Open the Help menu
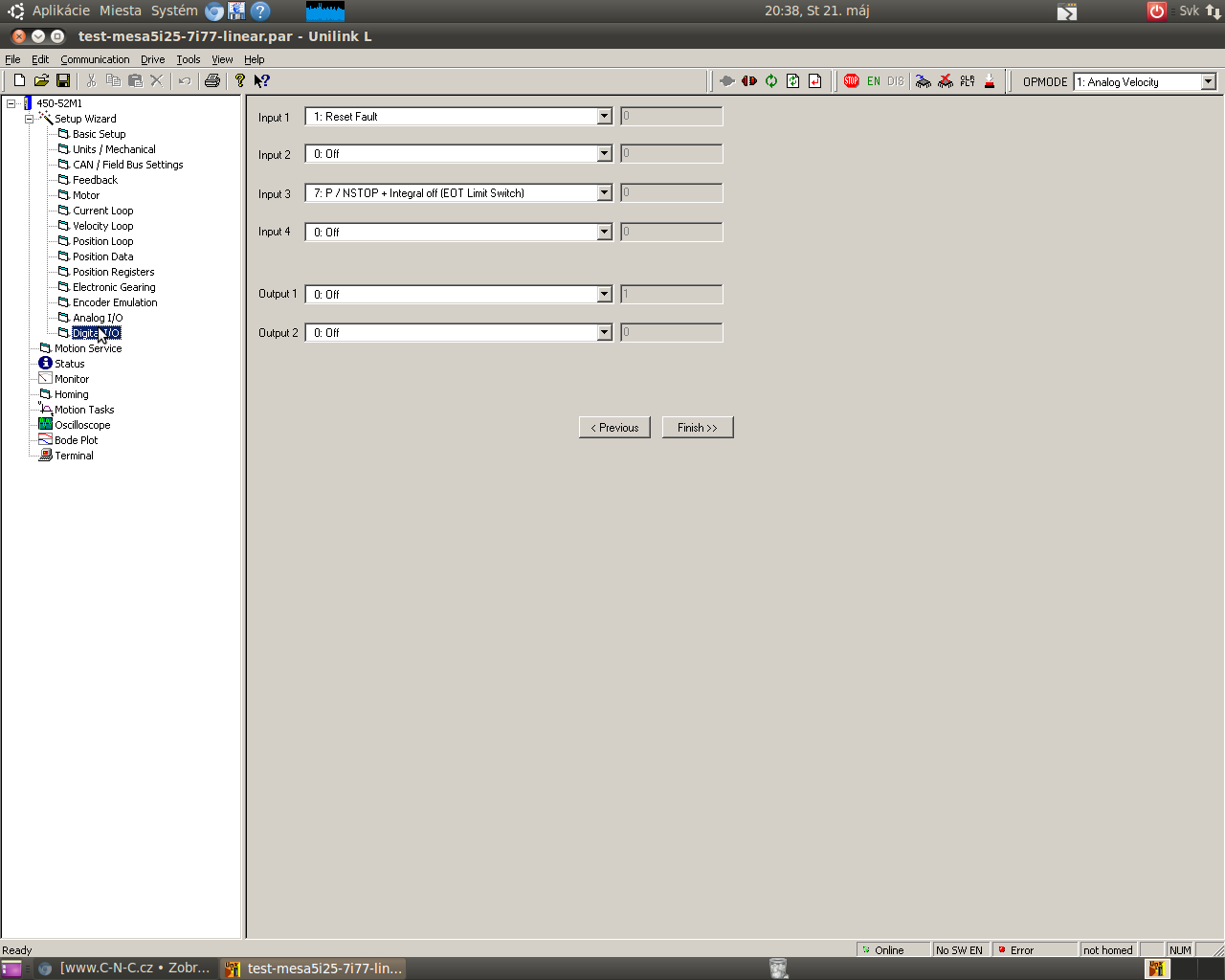Viewport: 1225px width, 980px height. point(255,59)
